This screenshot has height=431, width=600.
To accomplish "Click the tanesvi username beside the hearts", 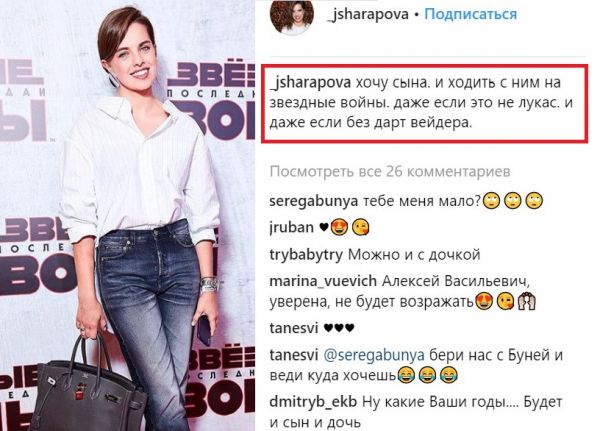I will tap(294, 328).
